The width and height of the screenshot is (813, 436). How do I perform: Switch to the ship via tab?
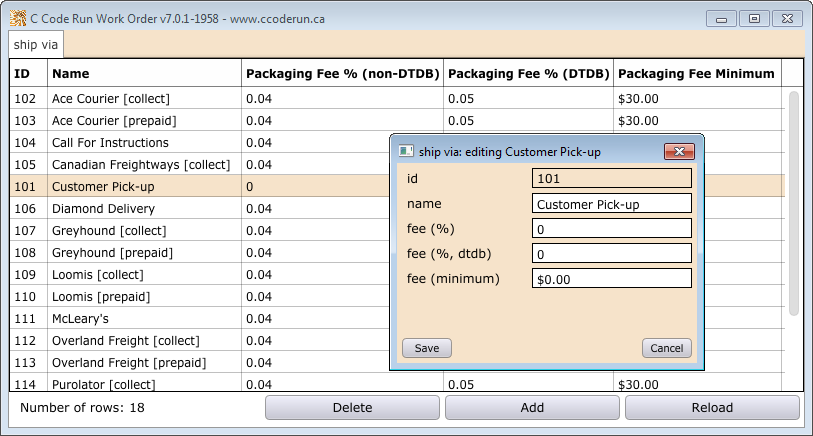coord(36,45)
